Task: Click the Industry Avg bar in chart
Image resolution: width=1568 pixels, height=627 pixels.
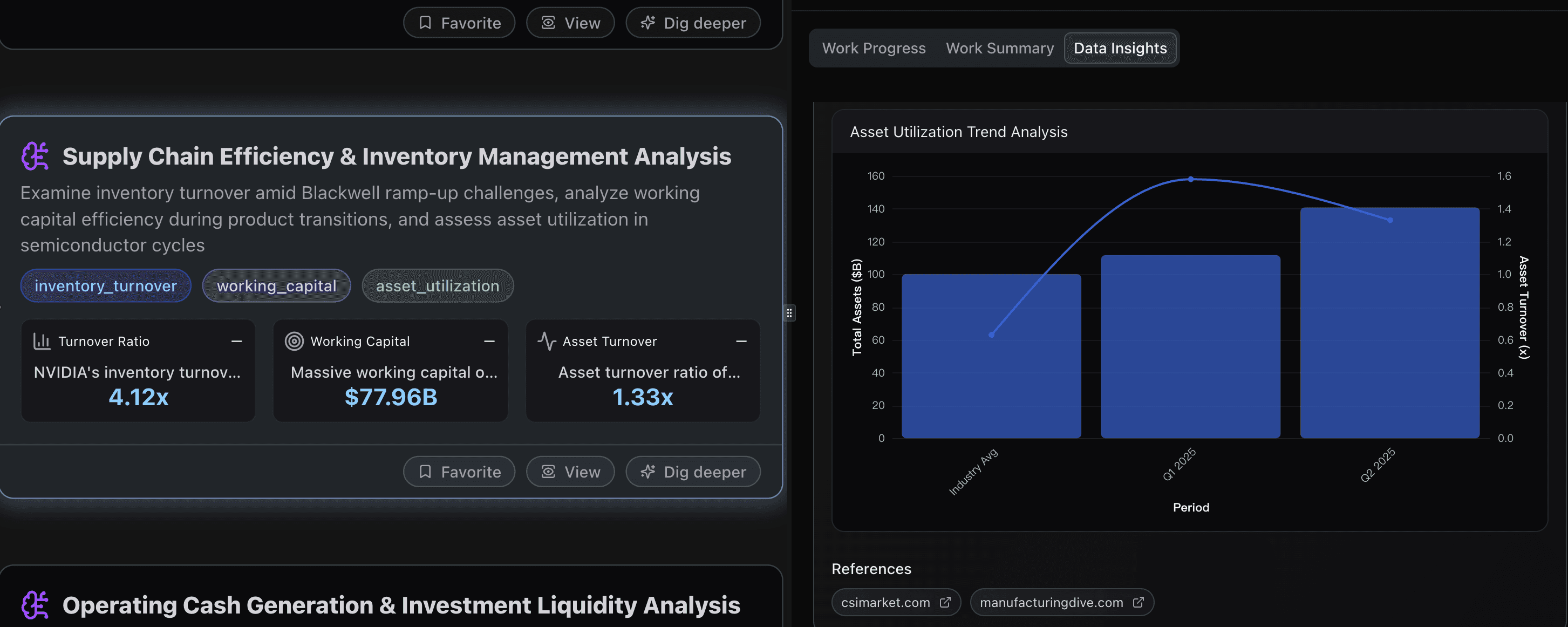Action: click(991, 356)
